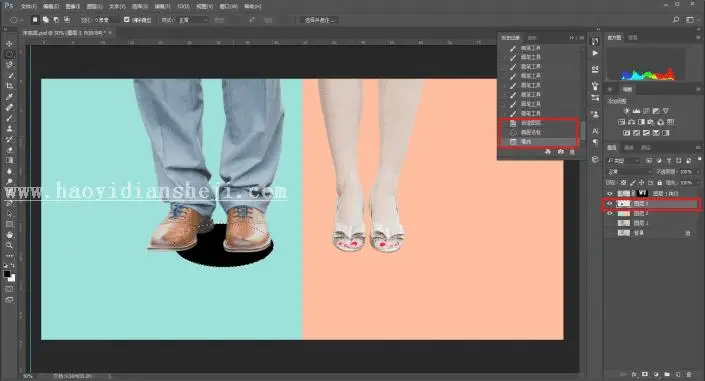705x381 pixels.
Task: Swap foreground and background colors
Action: point(13,265)
